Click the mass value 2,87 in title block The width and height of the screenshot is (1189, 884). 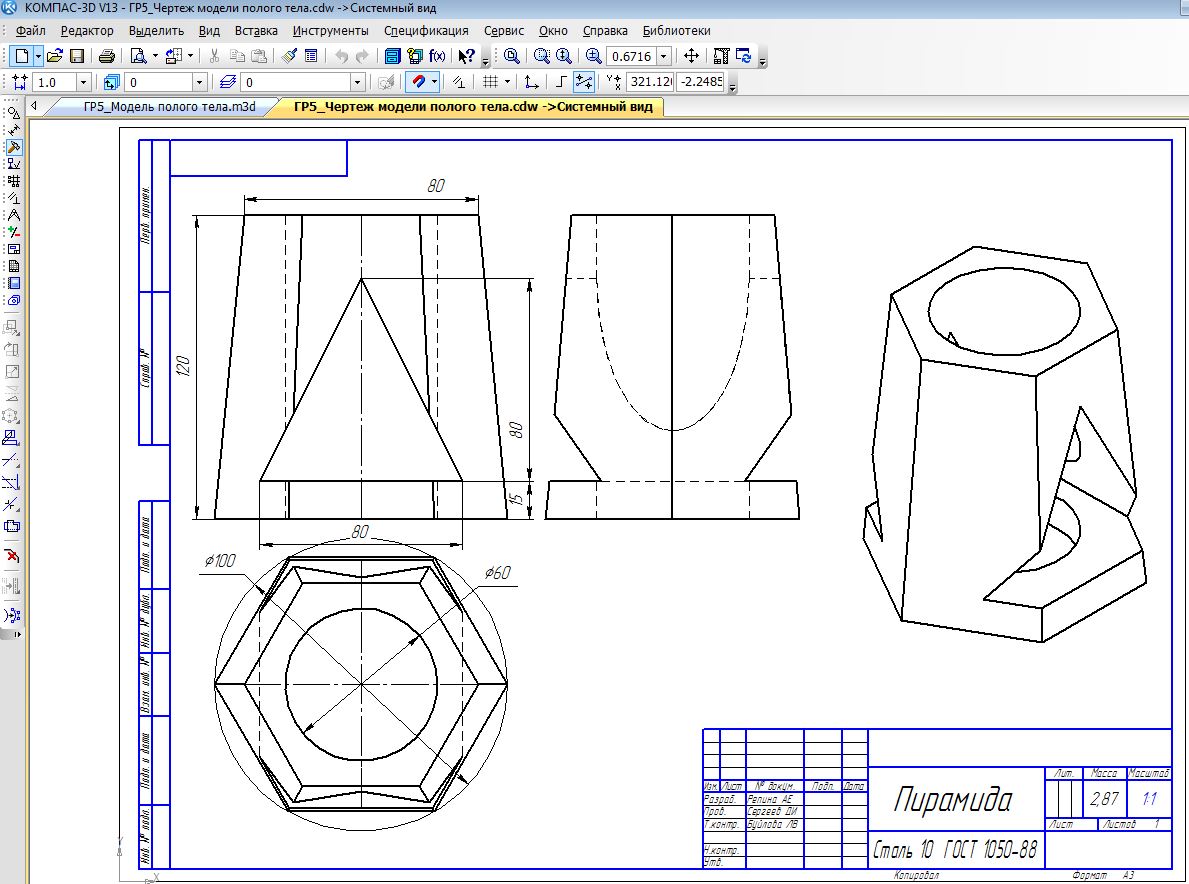tap(1104, 798)
